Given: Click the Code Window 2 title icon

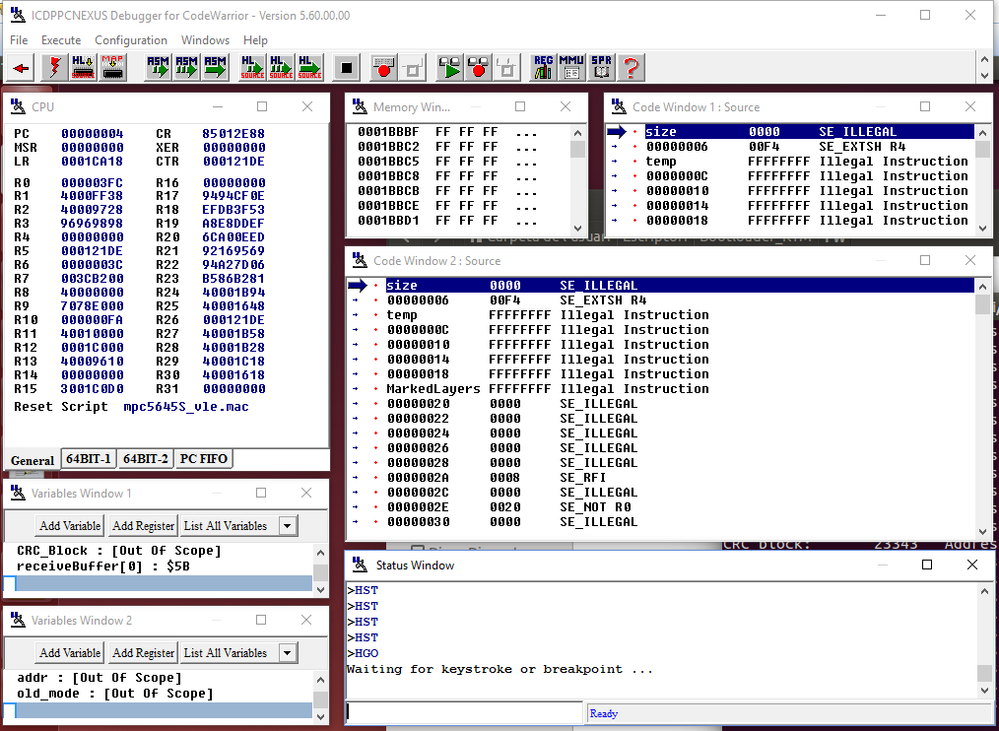Looking at the screenshot, I should pyautogui.click(x=360, y=260).
